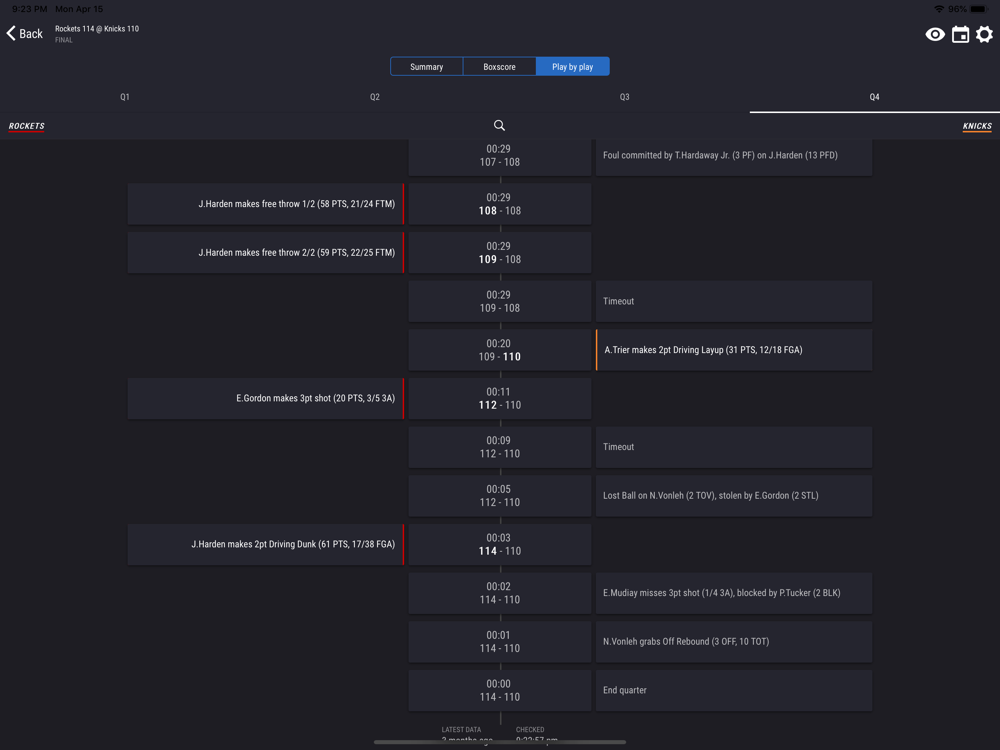Viewport: 1000px width, 750px height.
Task: Switch to the Boxscore tab
Action: 499,66
